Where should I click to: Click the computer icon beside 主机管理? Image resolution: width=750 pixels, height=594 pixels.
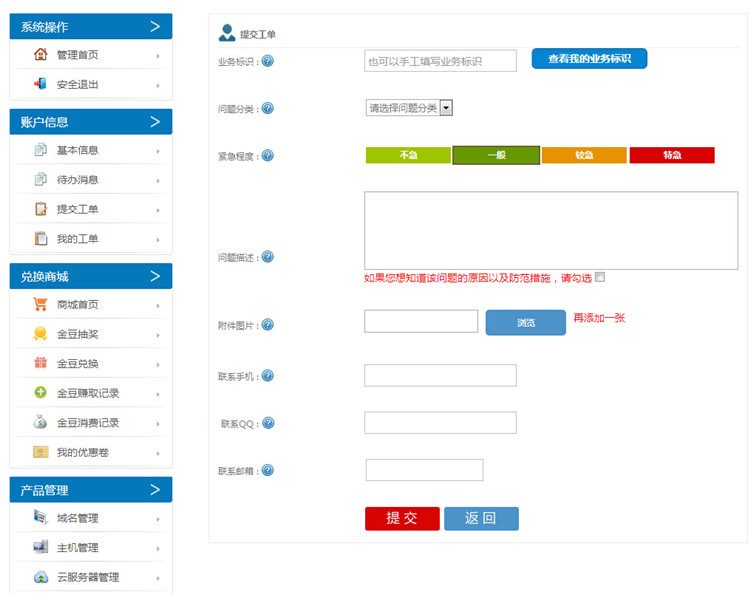pyautogui.click(x=41, y=547)
